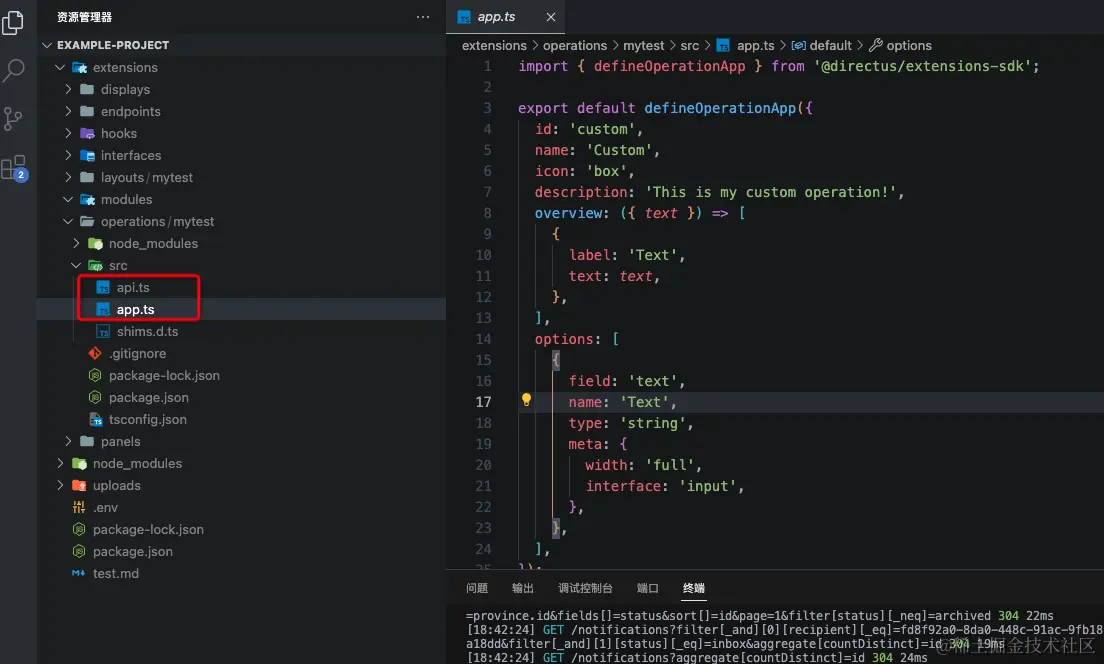Click the '@directus/extensions-sdk' import string
The width and height of the screenshot is (1104, 664).
(x=922, y=66)
